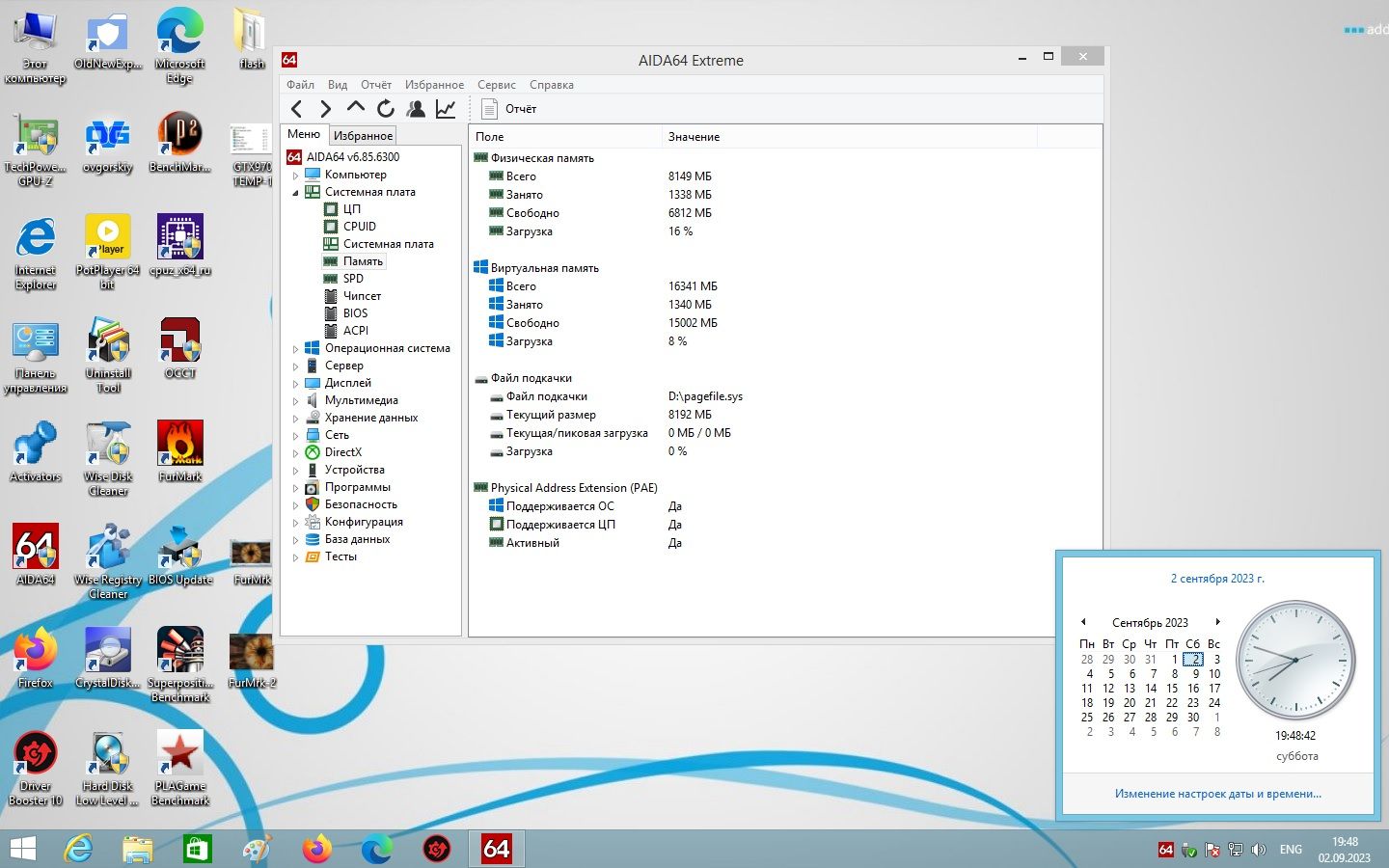This screenshot has height=868, width=1389.
Task: Click the Поле column header
Action: (566, 137)
